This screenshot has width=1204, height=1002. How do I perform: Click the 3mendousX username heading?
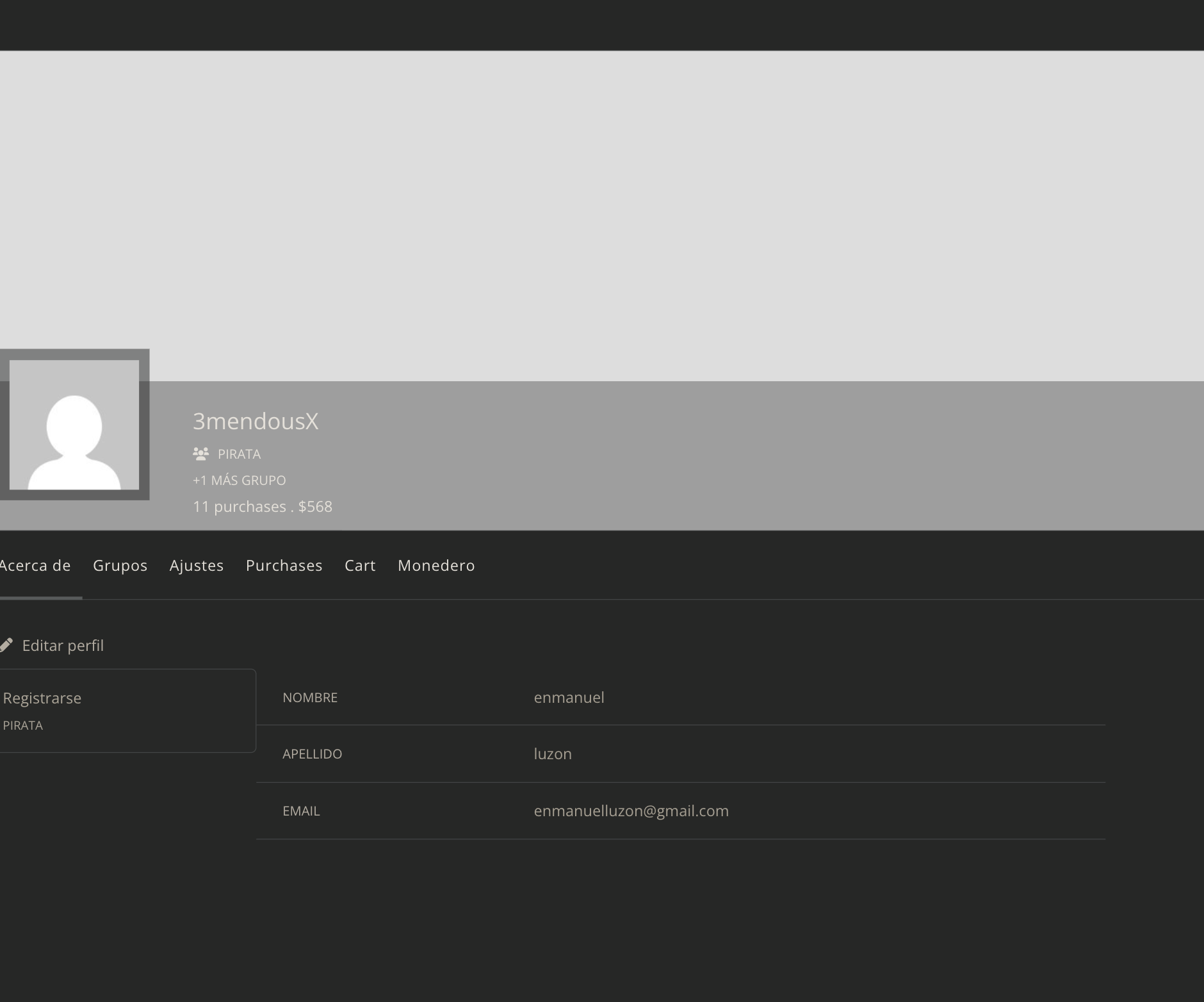coord(256,421)
